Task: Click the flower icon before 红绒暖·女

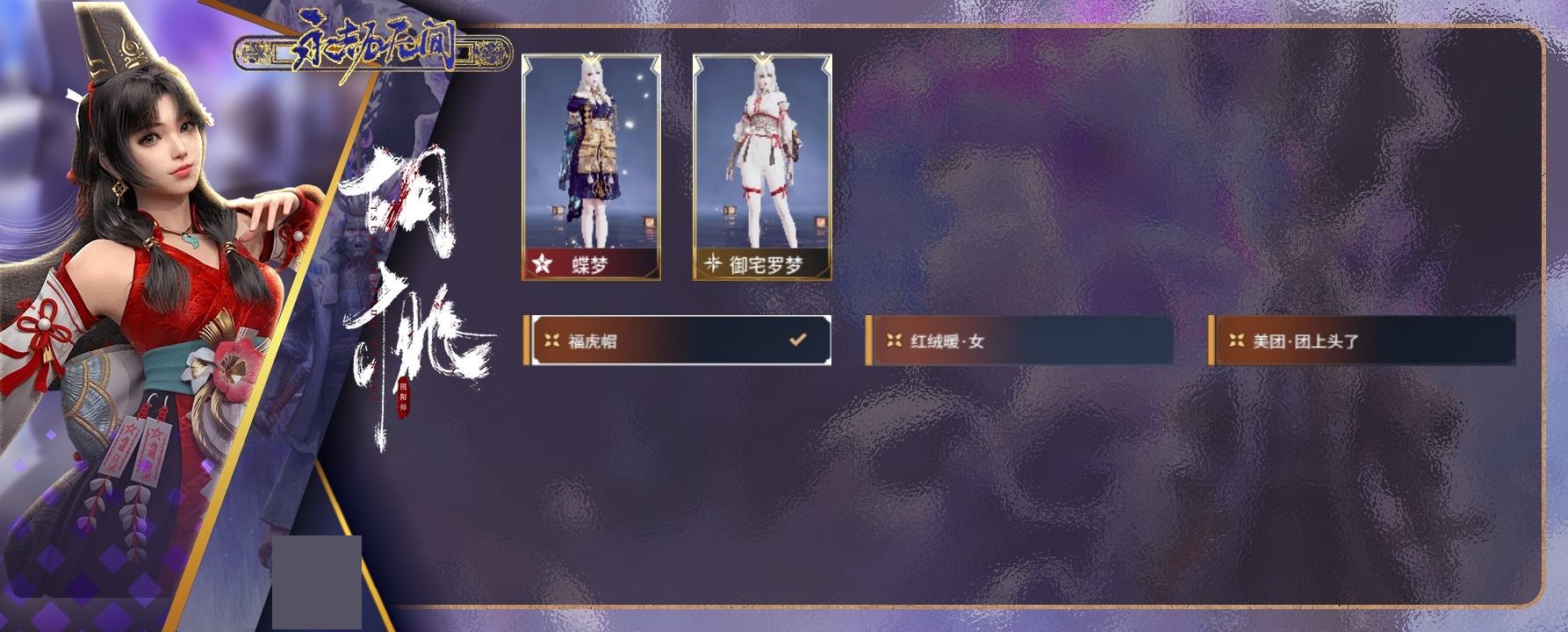Action: [894, 341]
